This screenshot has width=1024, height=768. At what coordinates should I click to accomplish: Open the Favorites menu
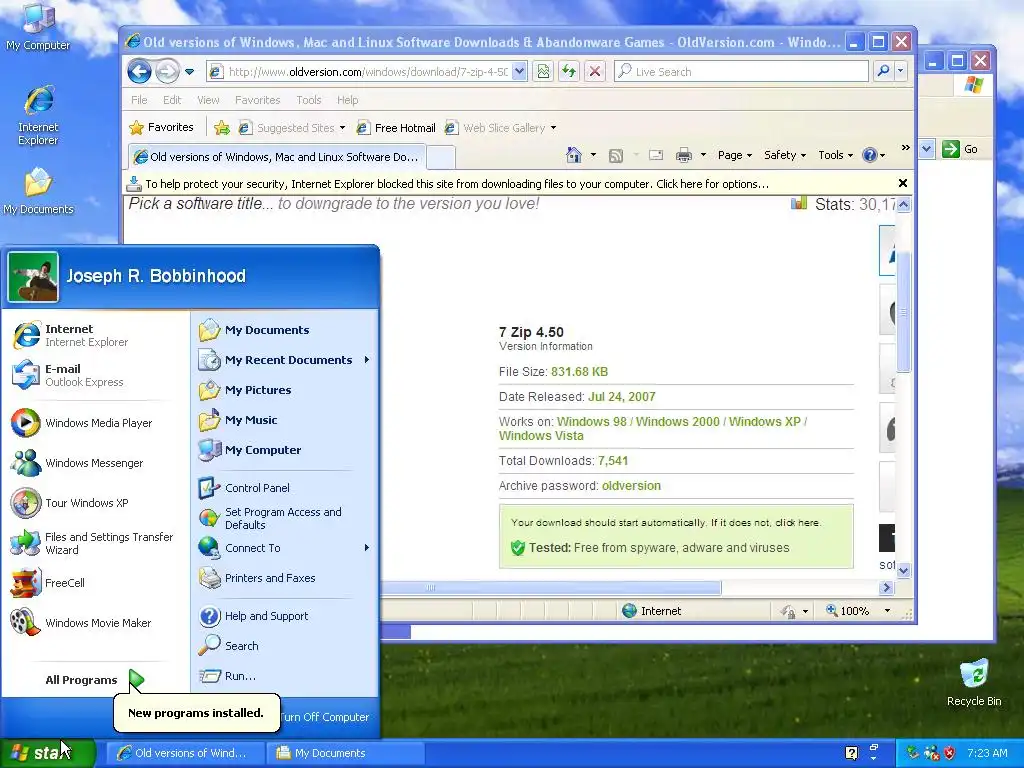point(257,100)
